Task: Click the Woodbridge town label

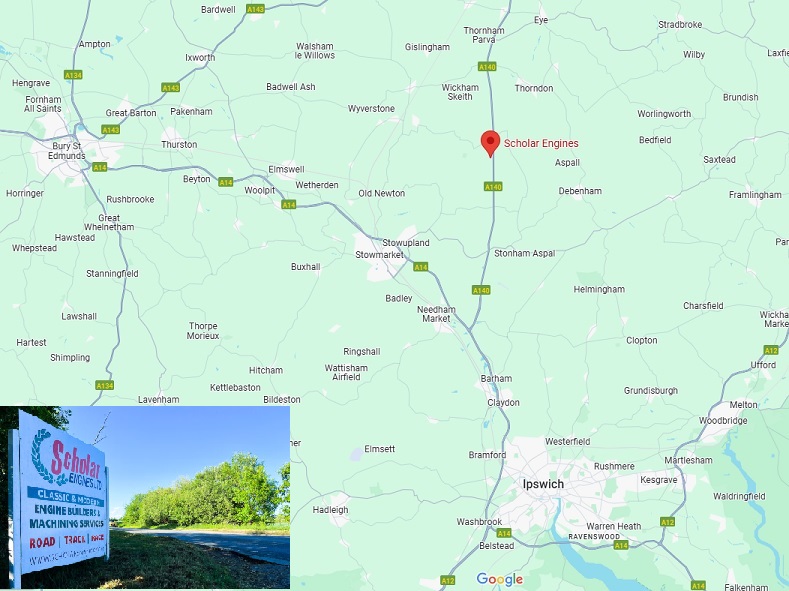Action: pos(723,420)
